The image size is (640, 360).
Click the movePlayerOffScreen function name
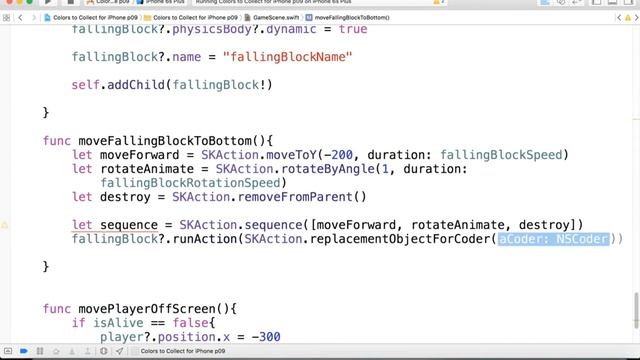click(147, 309)
